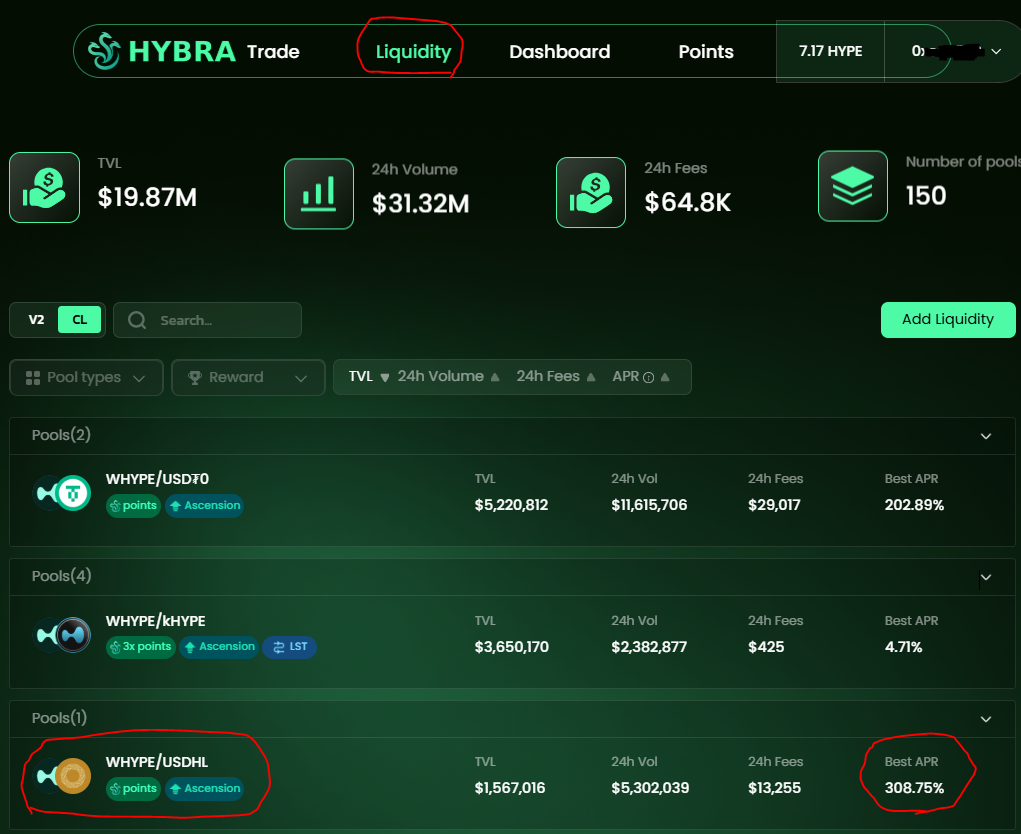Click the $13,255 24h Fees value
This screenshot has width=1021, height=834.
click(774, 788)
